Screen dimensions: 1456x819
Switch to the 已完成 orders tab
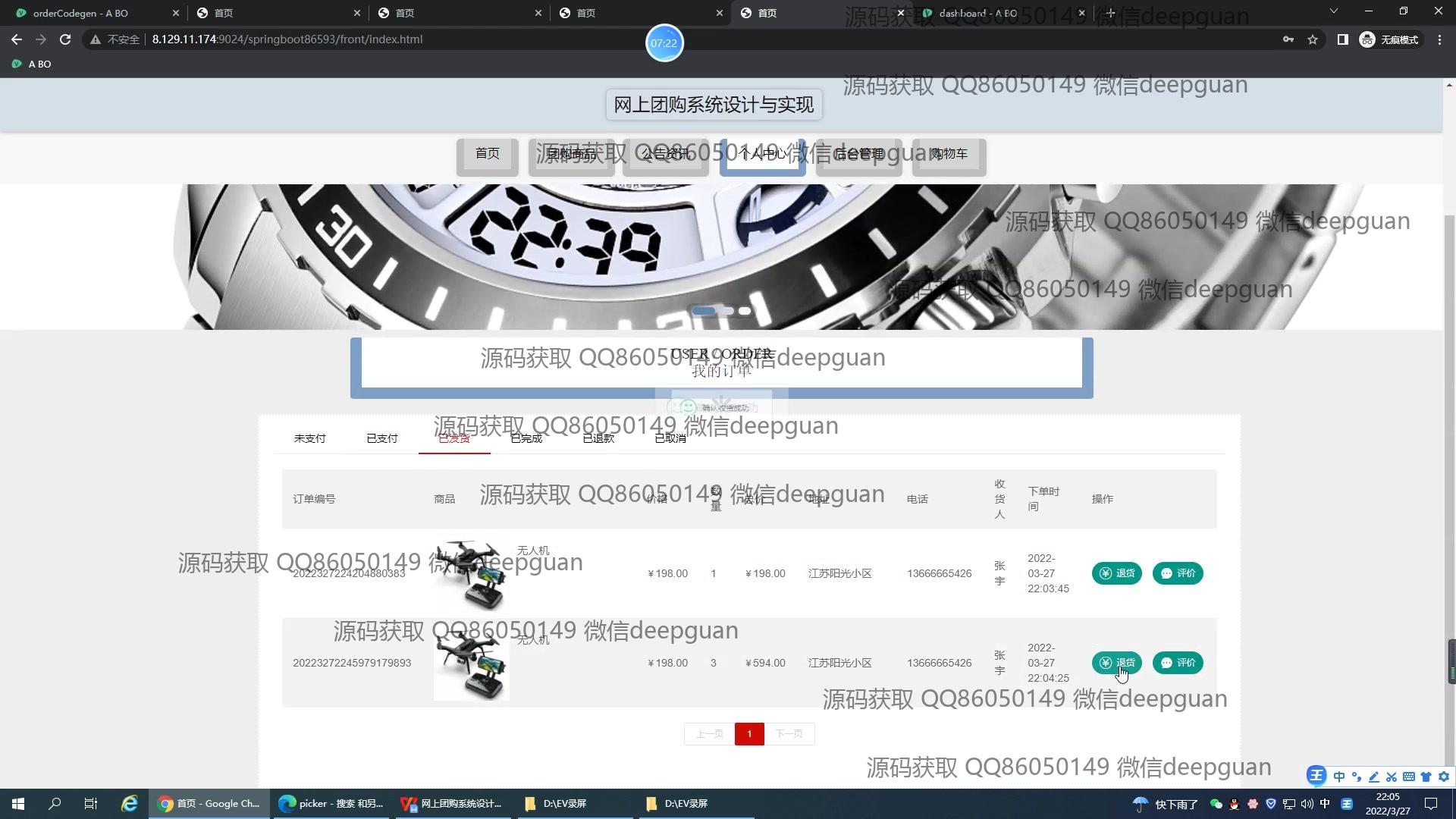pyautogui.click(x=526, y=438)
